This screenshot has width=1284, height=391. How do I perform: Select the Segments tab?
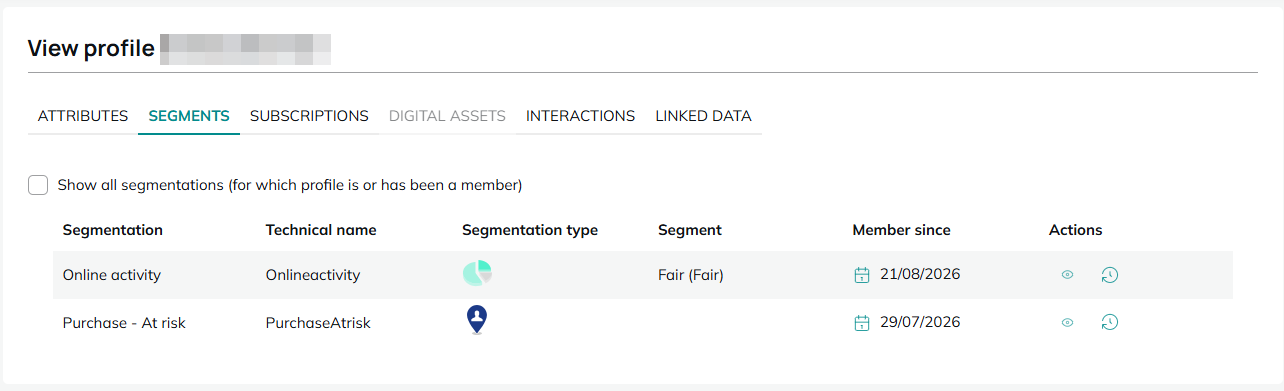[x=189, y=116]
